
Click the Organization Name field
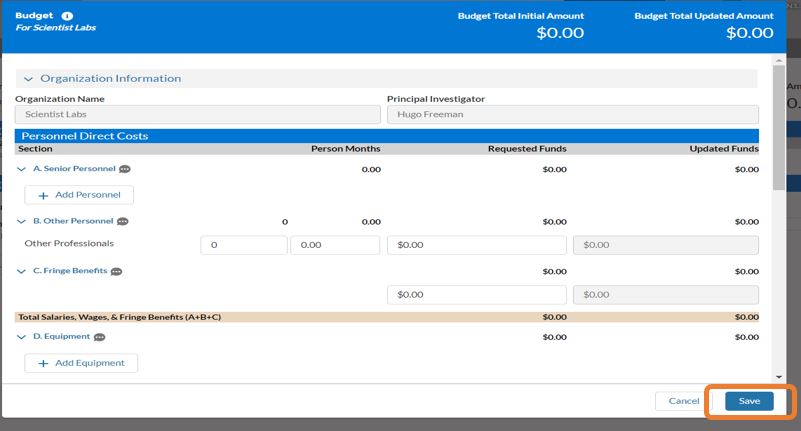point(197,115)
